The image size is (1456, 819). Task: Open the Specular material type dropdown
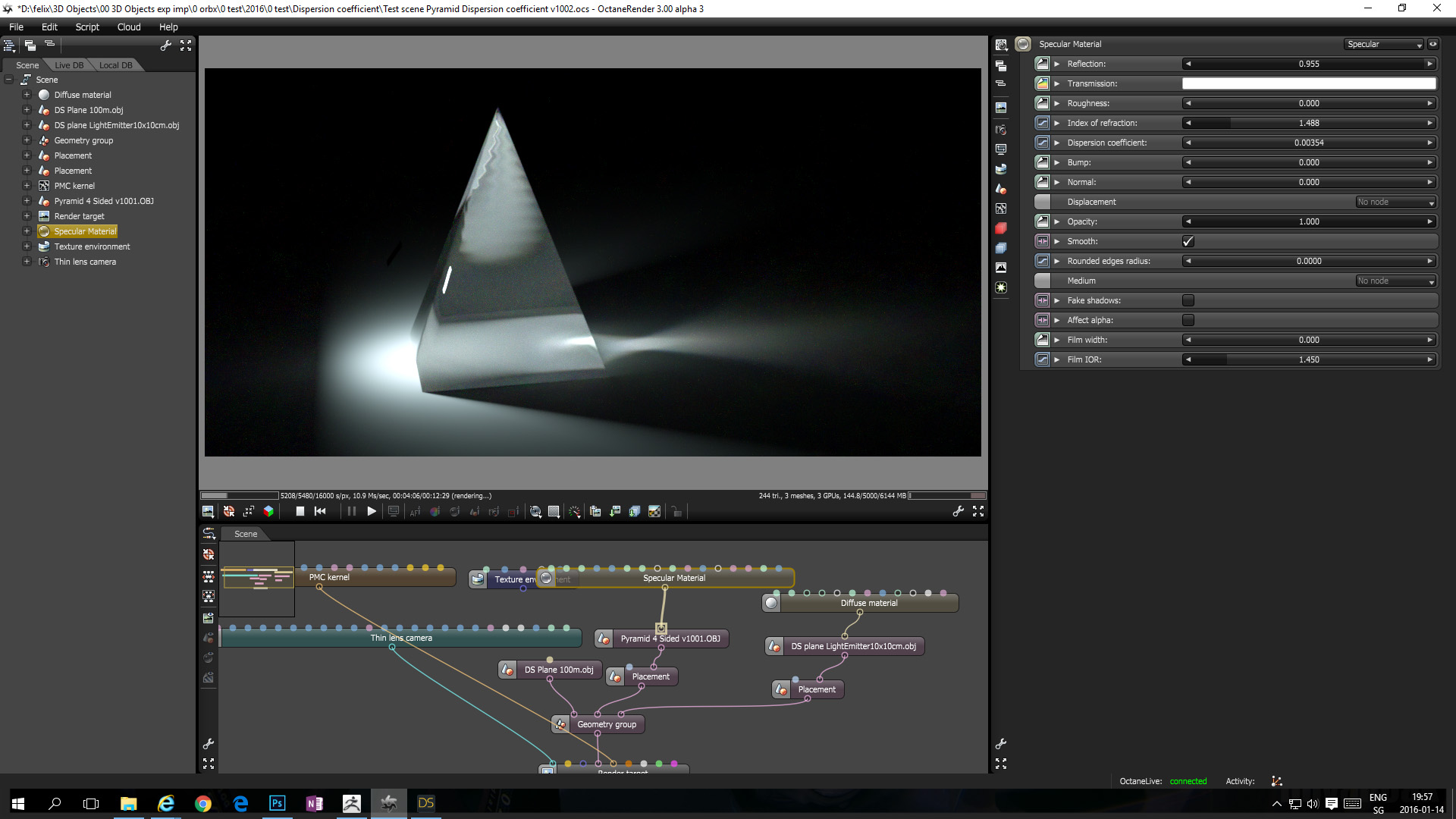[1384, 44]
